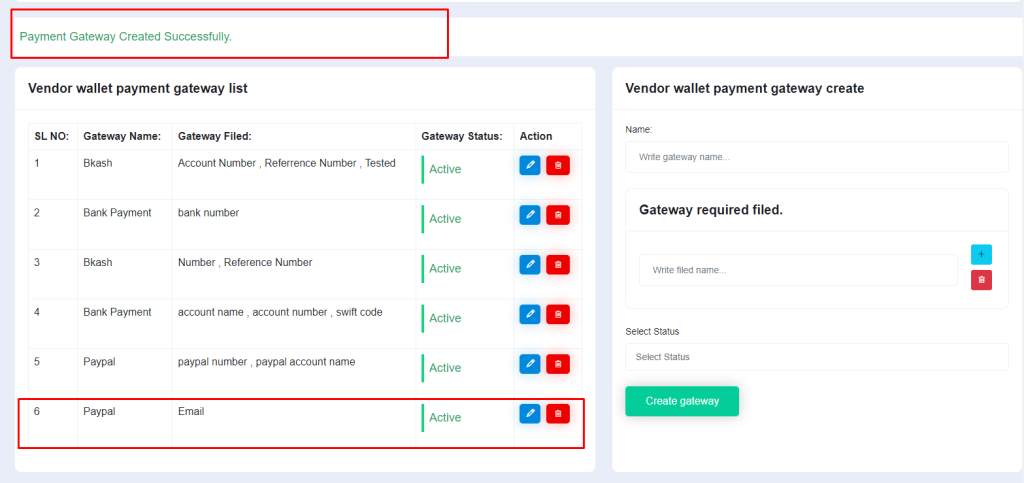Edit the row 4 Bank Payment gateway
Viewport: 1024px width, 483px height.
coord(530,314)
